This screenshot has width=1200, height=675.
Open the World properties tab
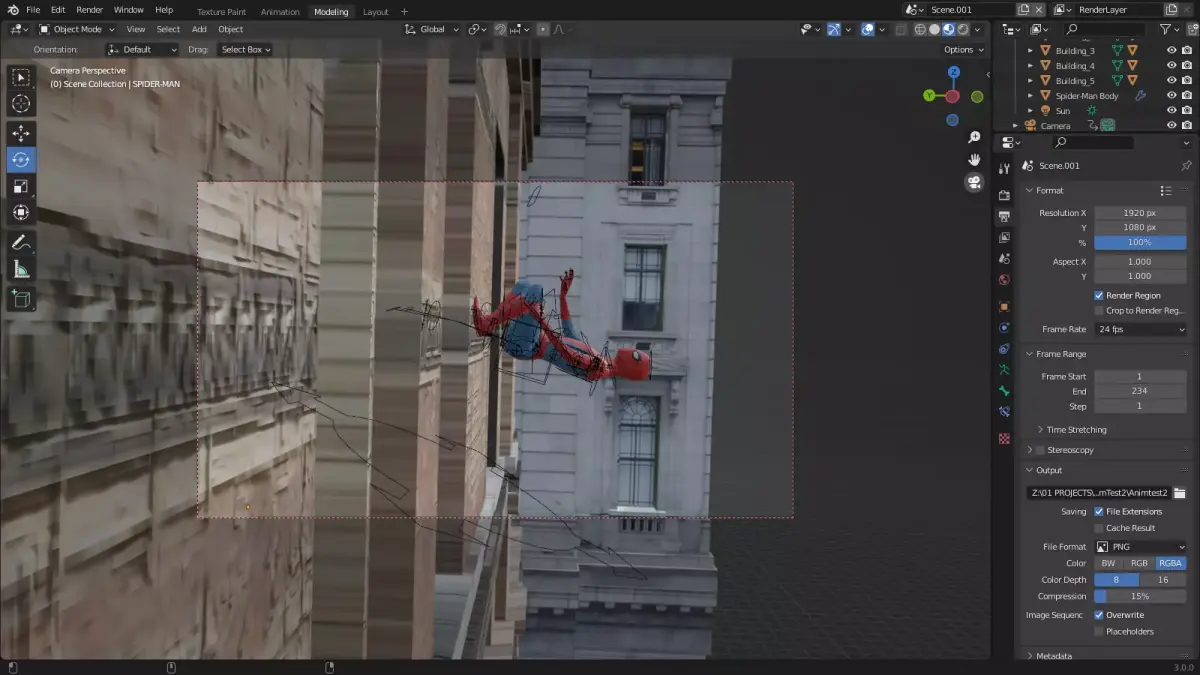pyautogui.click(x=1004, y=280)
